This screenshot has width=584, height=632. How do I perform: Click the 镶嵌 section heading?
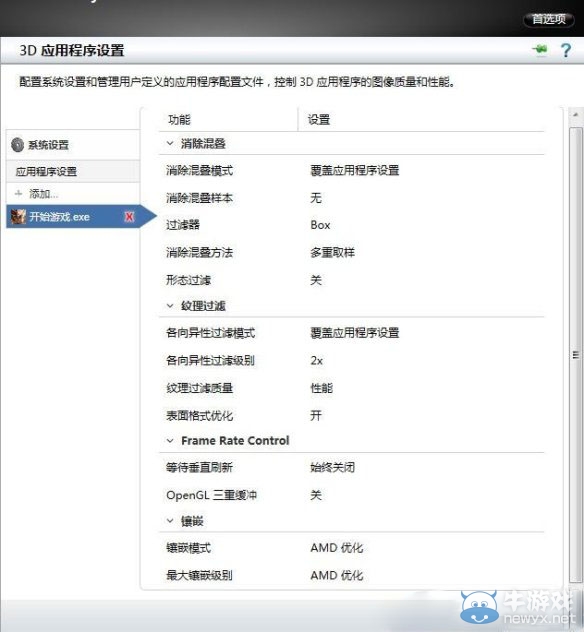pyautogui.click(x=192, y=521)
